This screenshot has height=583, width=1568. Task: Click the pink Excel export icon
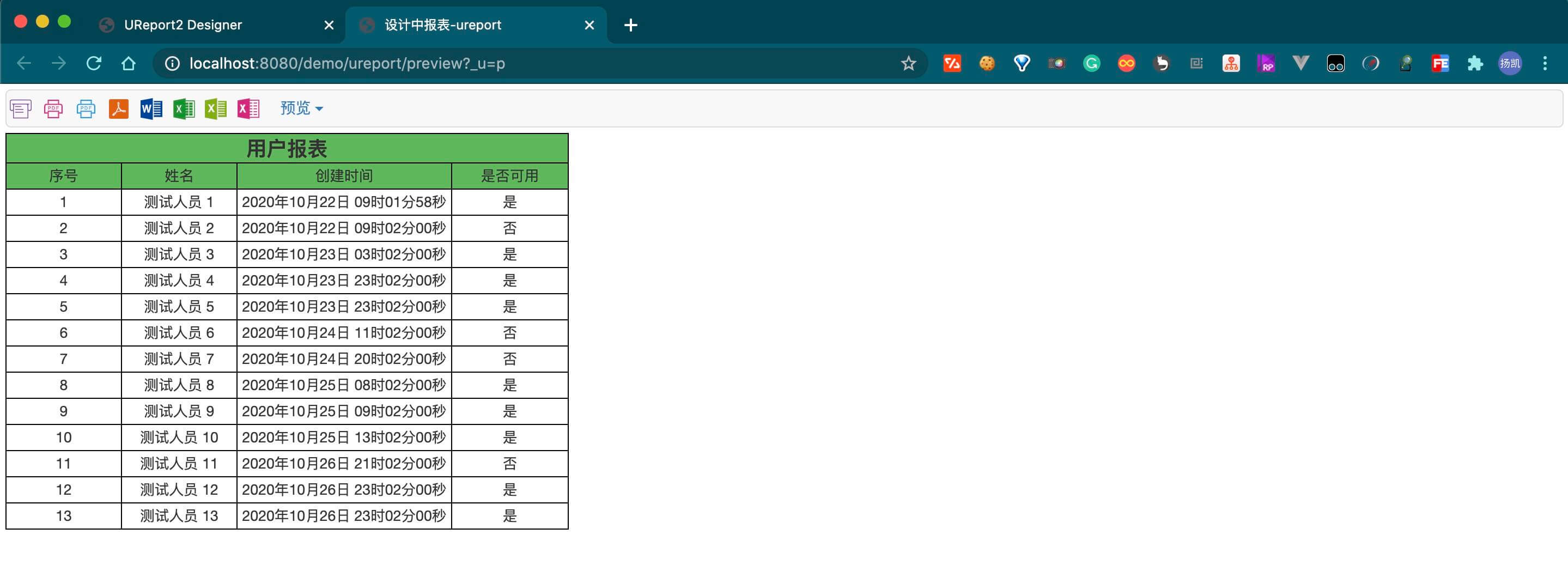[x=248, y=109]
